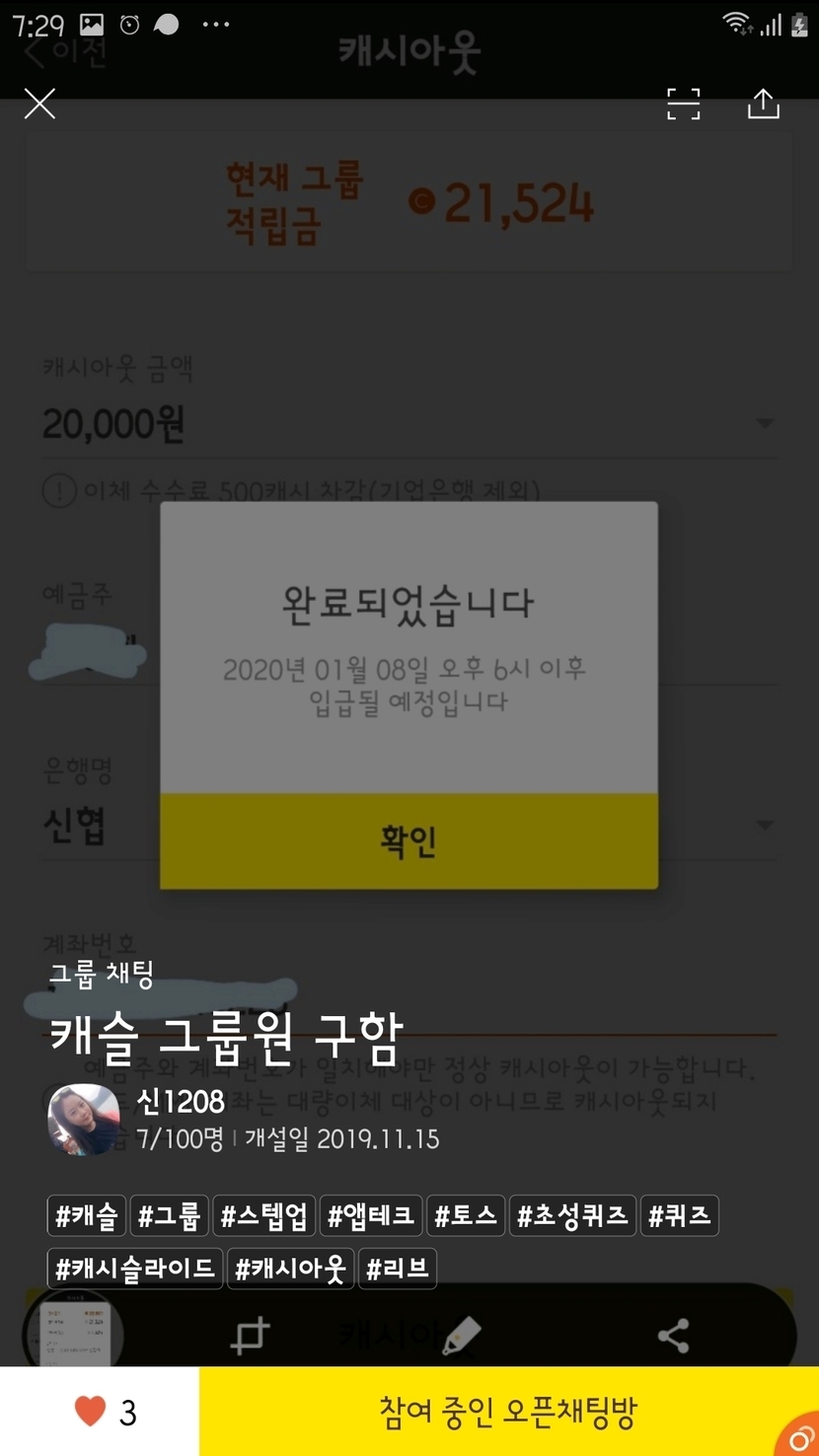Tap the upload share icon top right
Screen dimensions: 819x1456
pyautogui.click(x=763, y=104)
